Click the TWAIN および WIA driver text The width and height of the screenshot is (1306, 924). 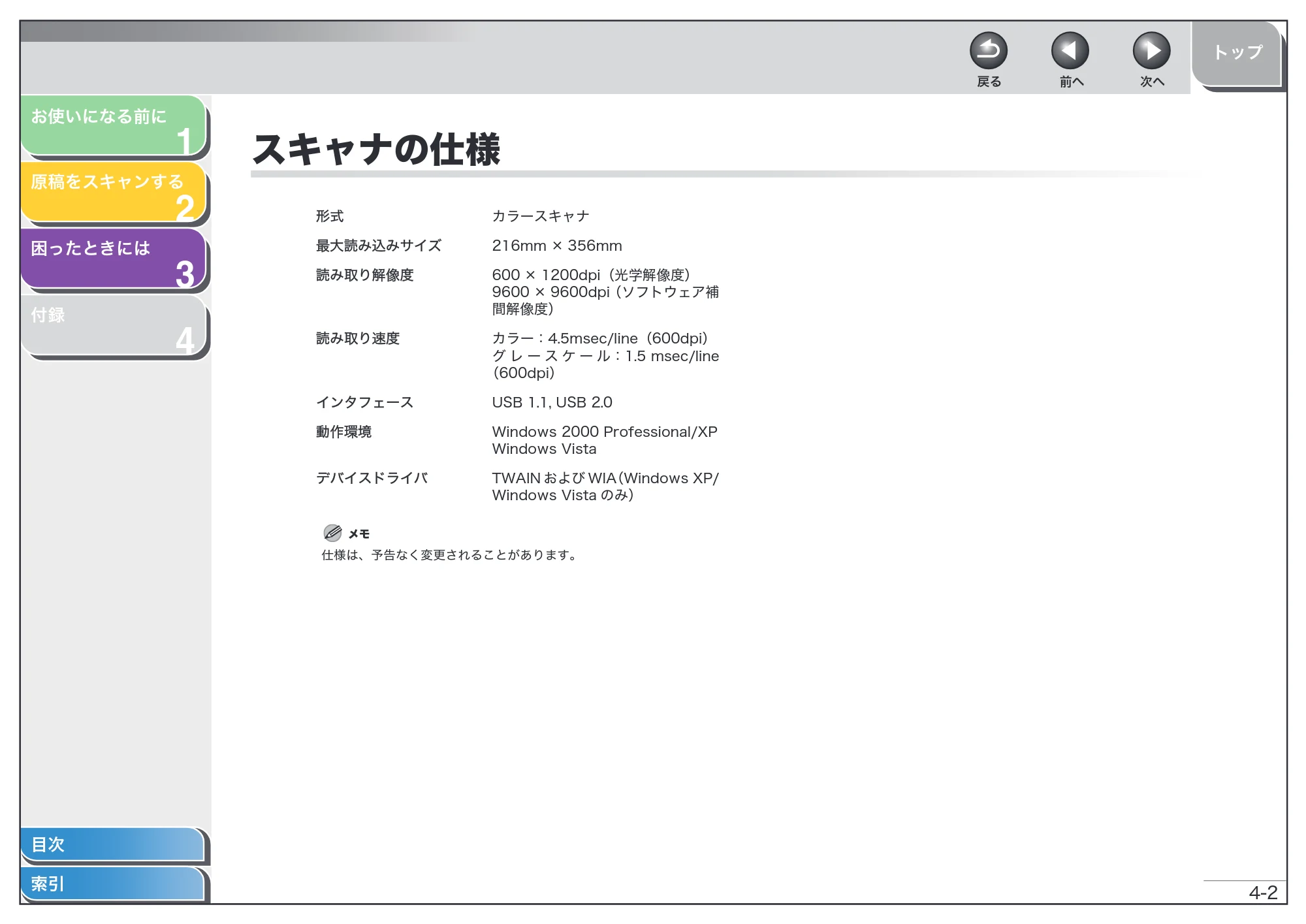click(x=605, y=486)
